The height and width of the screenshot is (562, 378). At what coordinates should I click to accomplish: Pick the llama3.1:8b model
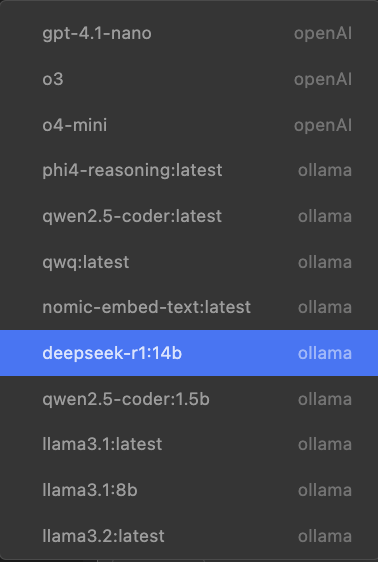click(189, 490)
